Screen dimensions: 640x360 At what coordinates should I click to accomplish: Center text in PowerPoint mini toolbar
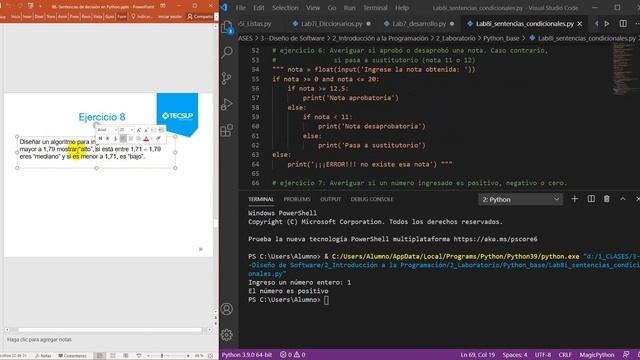(x=131, y=139)
